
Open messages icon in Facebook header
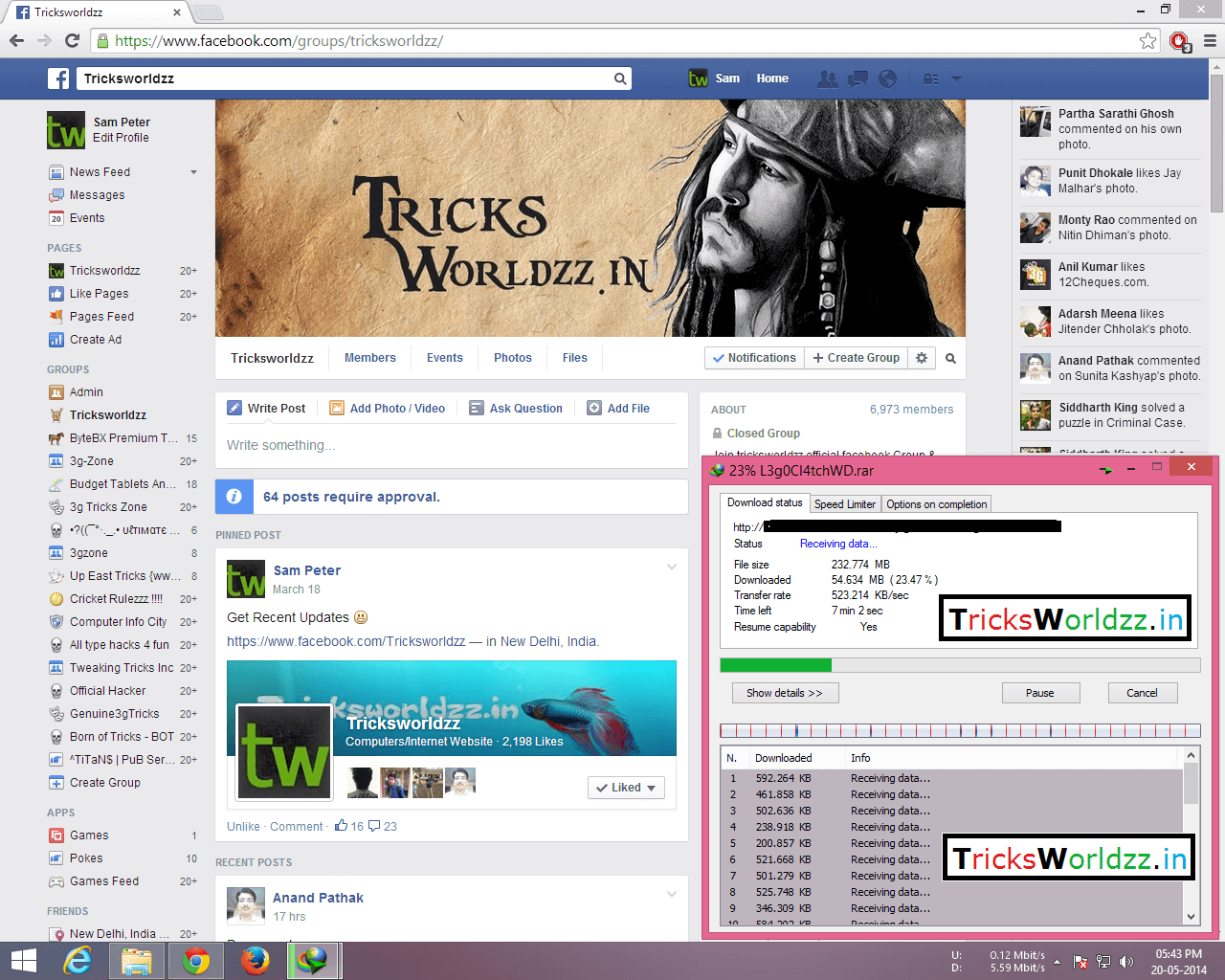coord(857,78)
